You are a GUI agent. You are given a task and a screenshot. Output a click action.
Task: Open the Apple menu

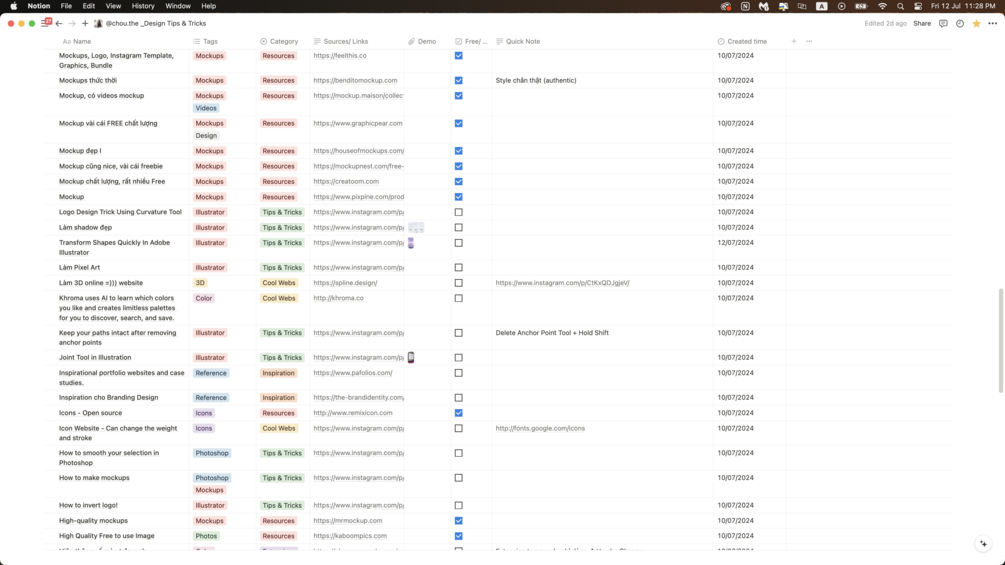point(13,6)
